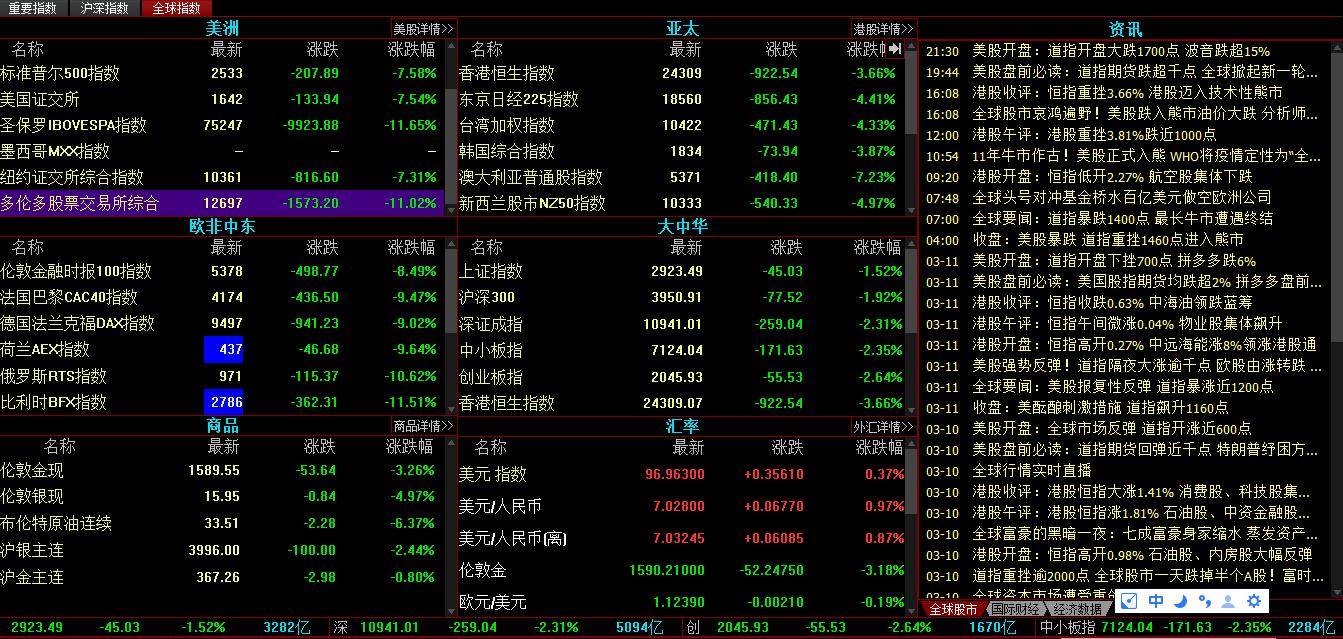Select 伦敦金现 commodity row
Screen dimensions: 1343x639
pos(222,470)
